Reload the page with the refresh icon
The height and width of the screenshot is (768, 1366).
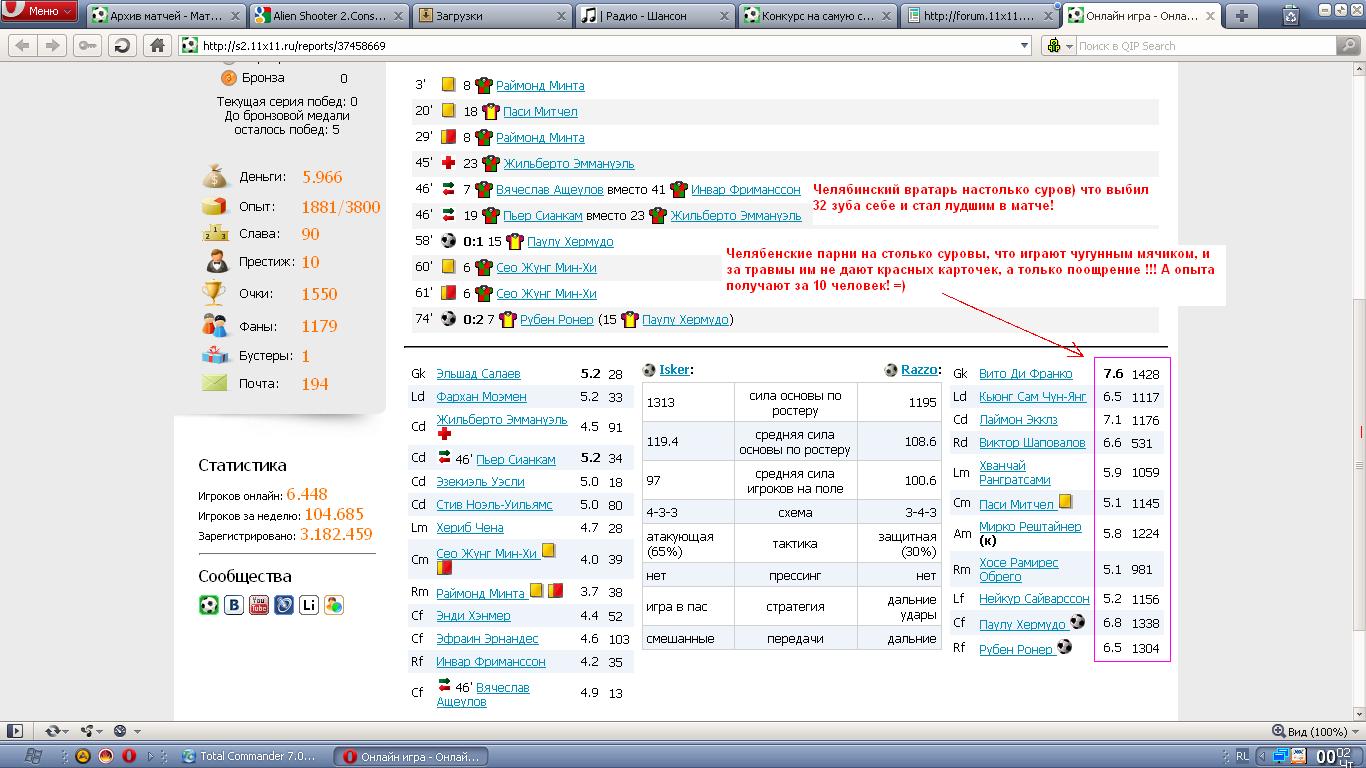pos(122,46)
